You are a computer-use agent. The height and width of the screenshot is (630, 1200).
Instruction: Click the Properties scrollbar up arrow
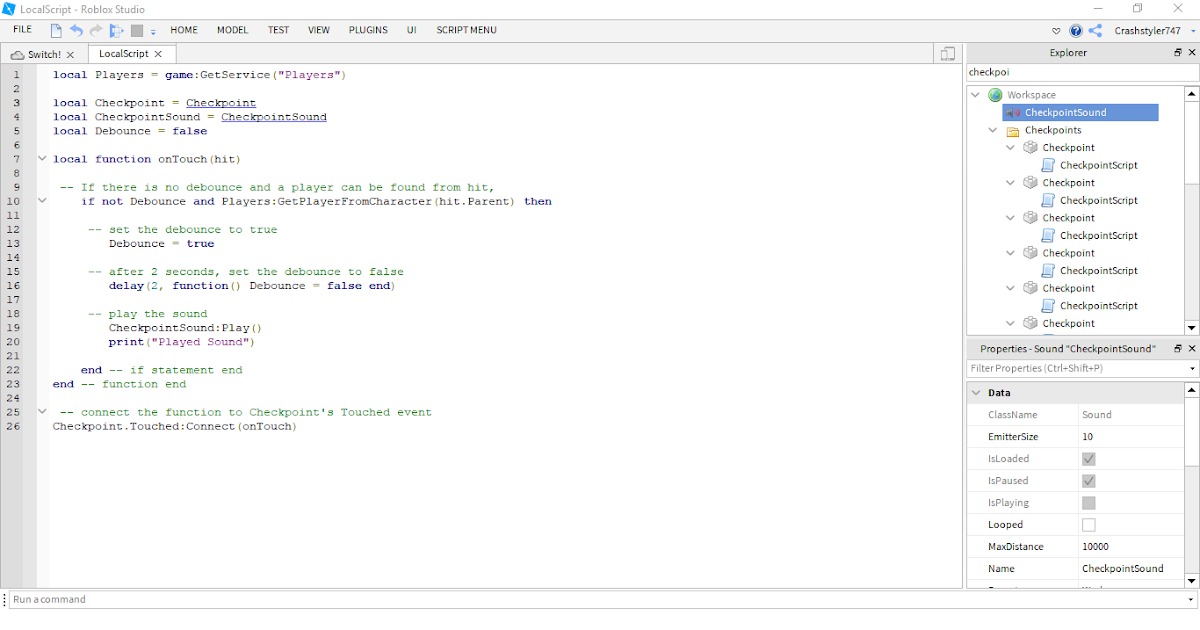[1191, 388]
